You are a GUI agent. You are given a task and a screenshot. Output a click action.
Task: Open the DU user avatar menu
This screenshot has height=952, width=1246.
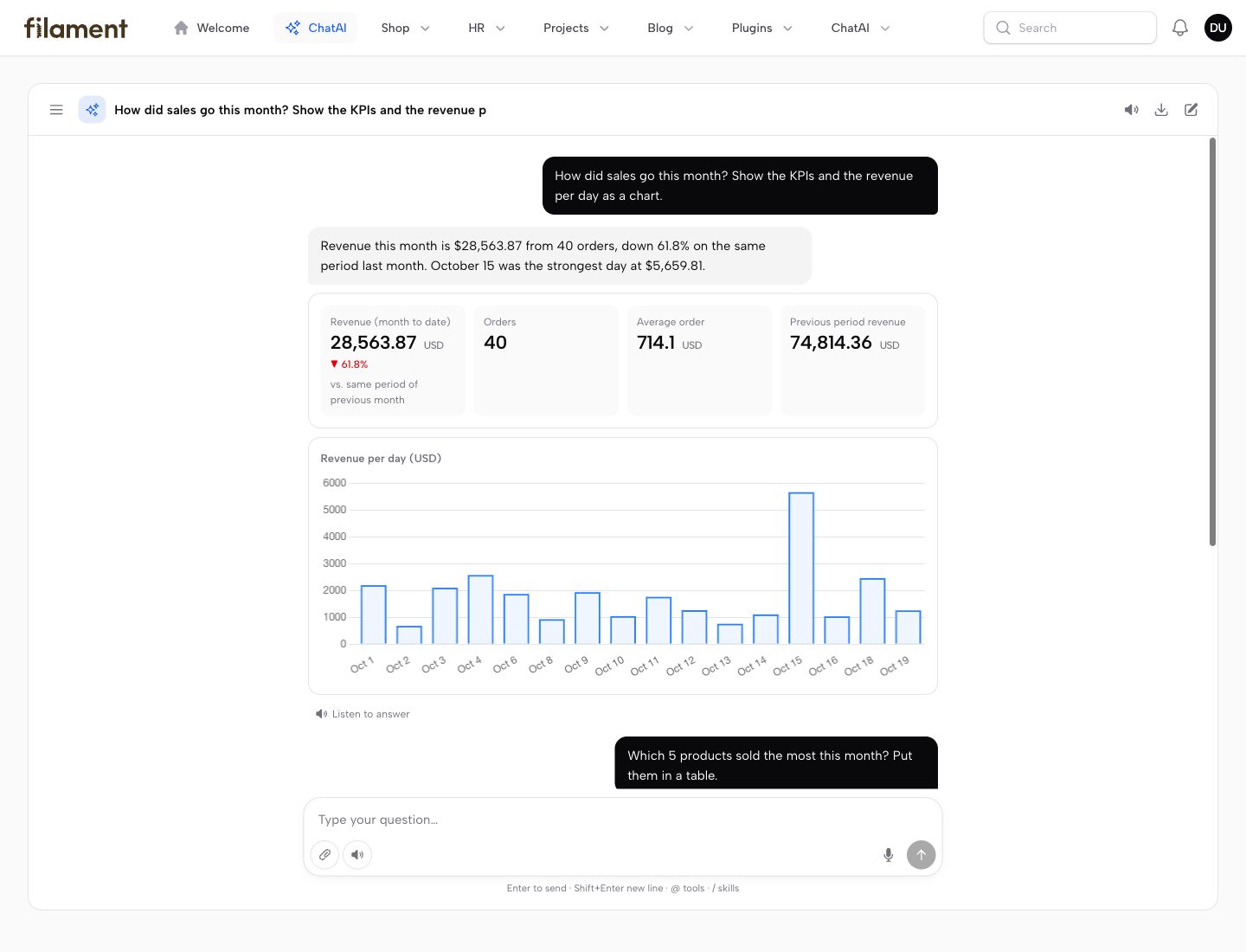(1218, 28)
